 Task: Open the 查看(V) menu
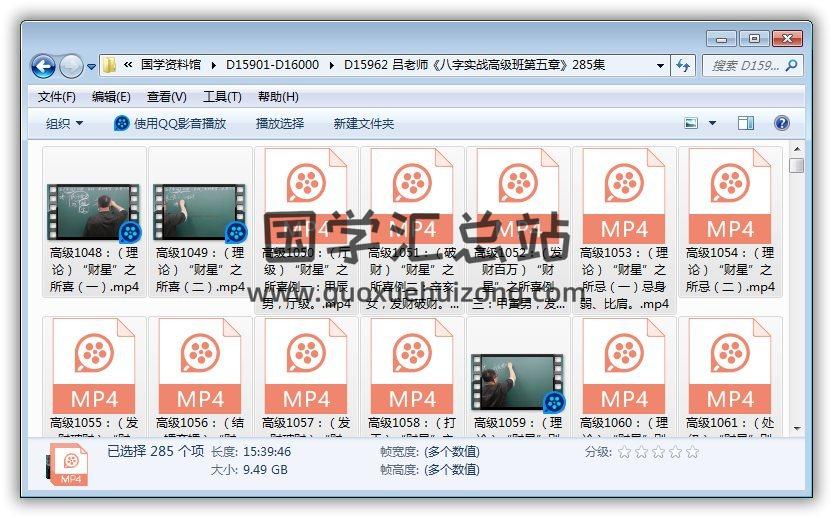pos(167,97)
